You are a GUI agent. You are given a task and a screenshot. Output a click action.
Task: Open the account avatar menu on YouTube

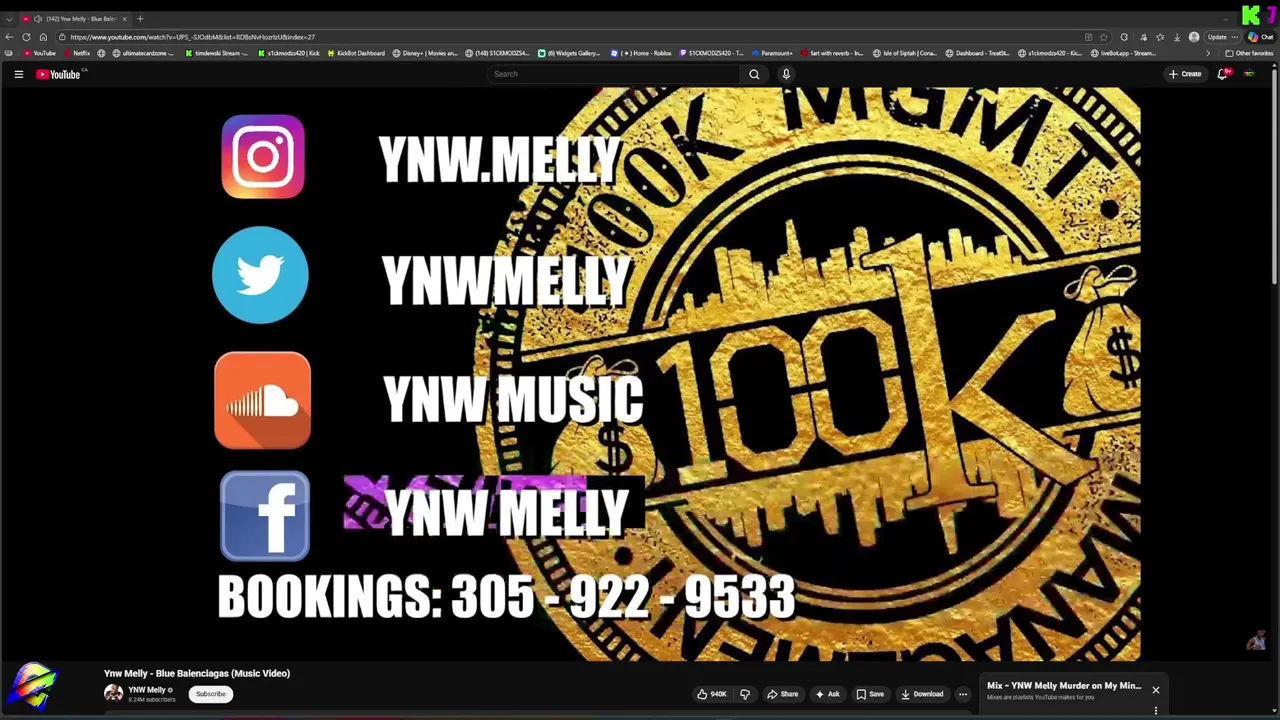coord(1249,74)
